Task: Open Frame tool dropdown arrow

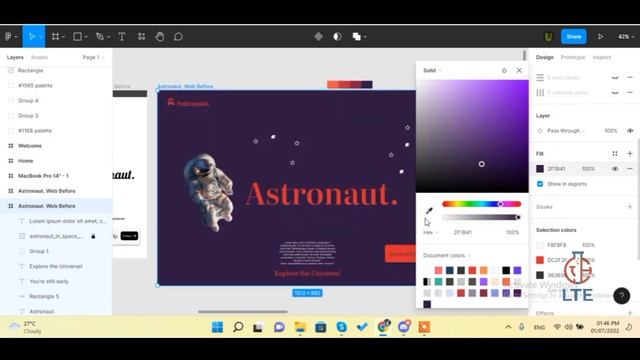Action: [64, 37]
